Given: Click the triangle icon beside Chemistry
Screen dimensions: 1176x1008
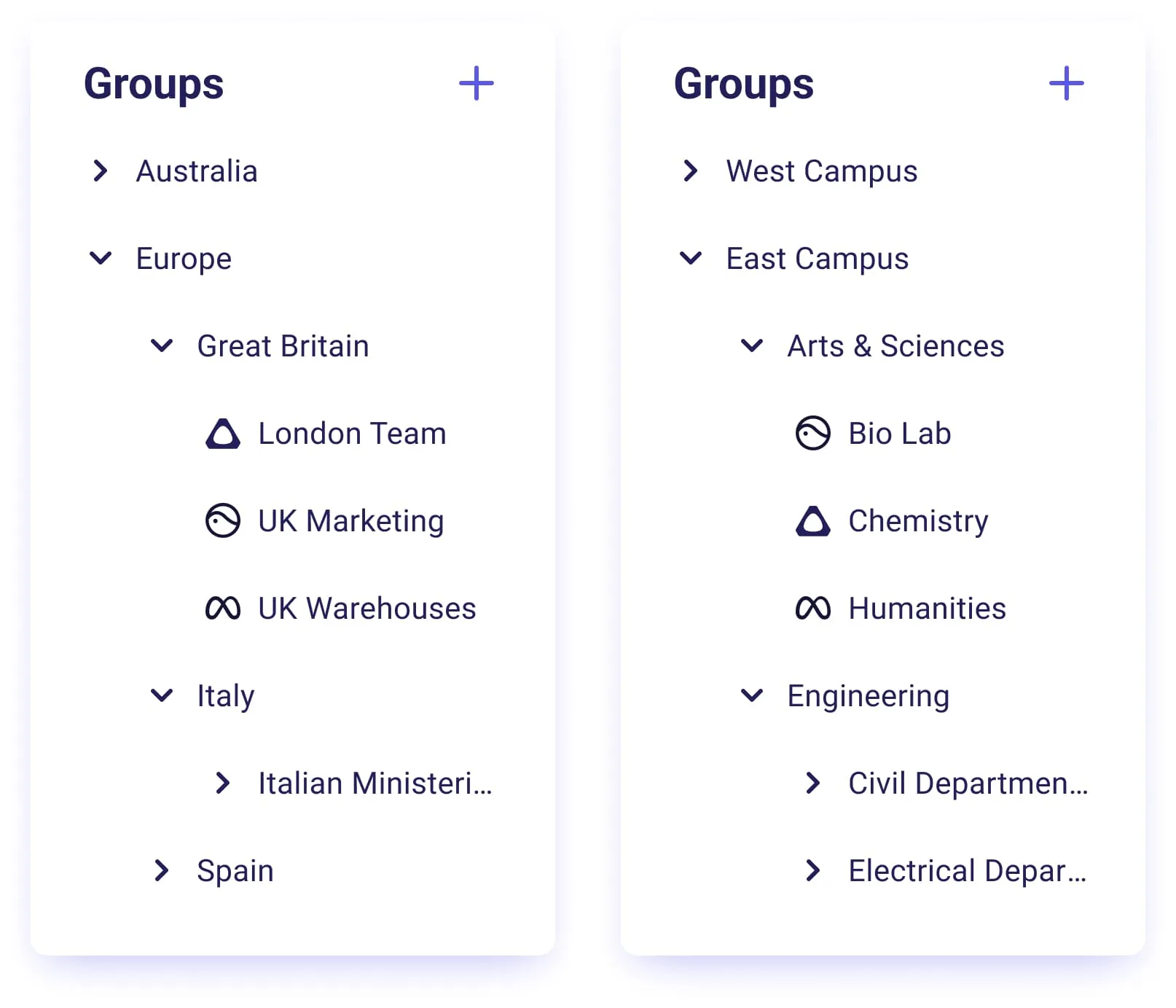Looking at the screenshot, I should pyautogui.click(x=813, y=521).
